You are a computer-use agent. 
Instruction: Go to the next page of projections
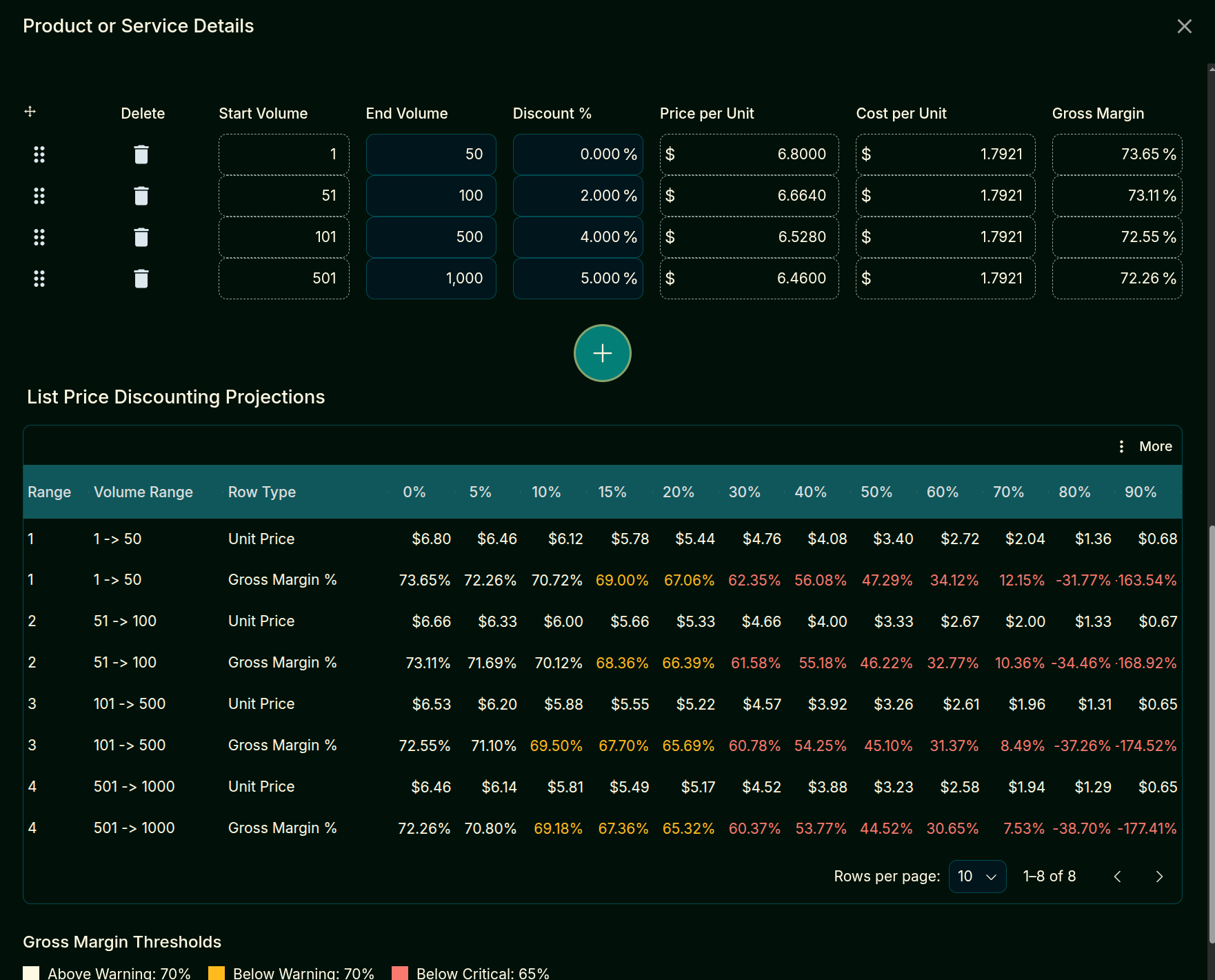1159,877
